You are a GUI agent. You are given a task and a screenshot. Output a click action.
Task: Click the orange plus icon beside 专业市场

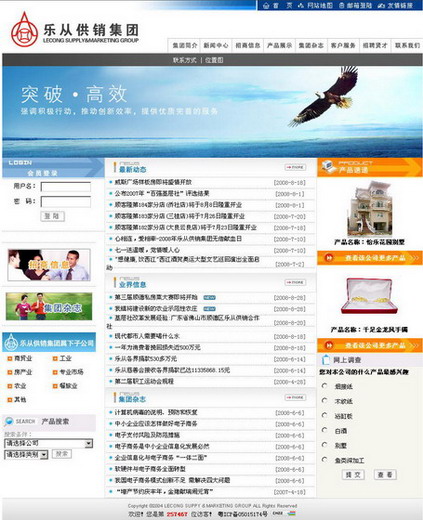coord(55,372)
